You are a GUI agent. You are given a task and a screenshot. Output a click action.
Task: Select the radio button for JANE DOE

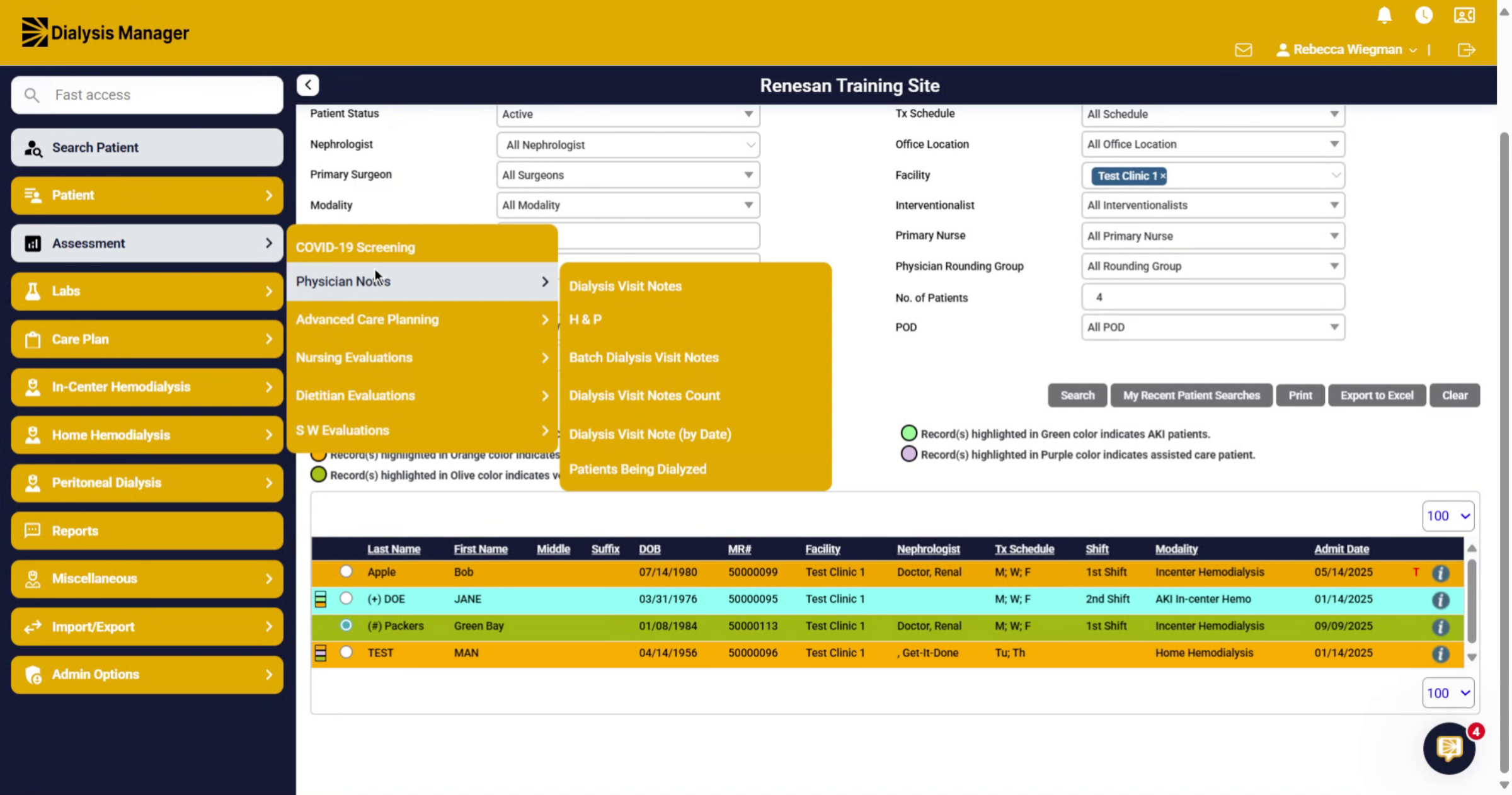346,598
